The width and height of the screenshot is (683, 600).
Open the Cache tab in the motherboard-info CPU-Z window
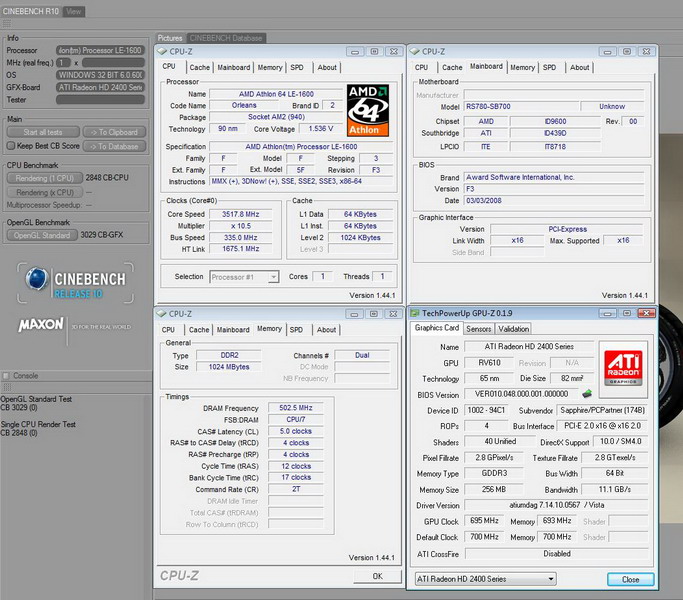(x=452, y=68)
